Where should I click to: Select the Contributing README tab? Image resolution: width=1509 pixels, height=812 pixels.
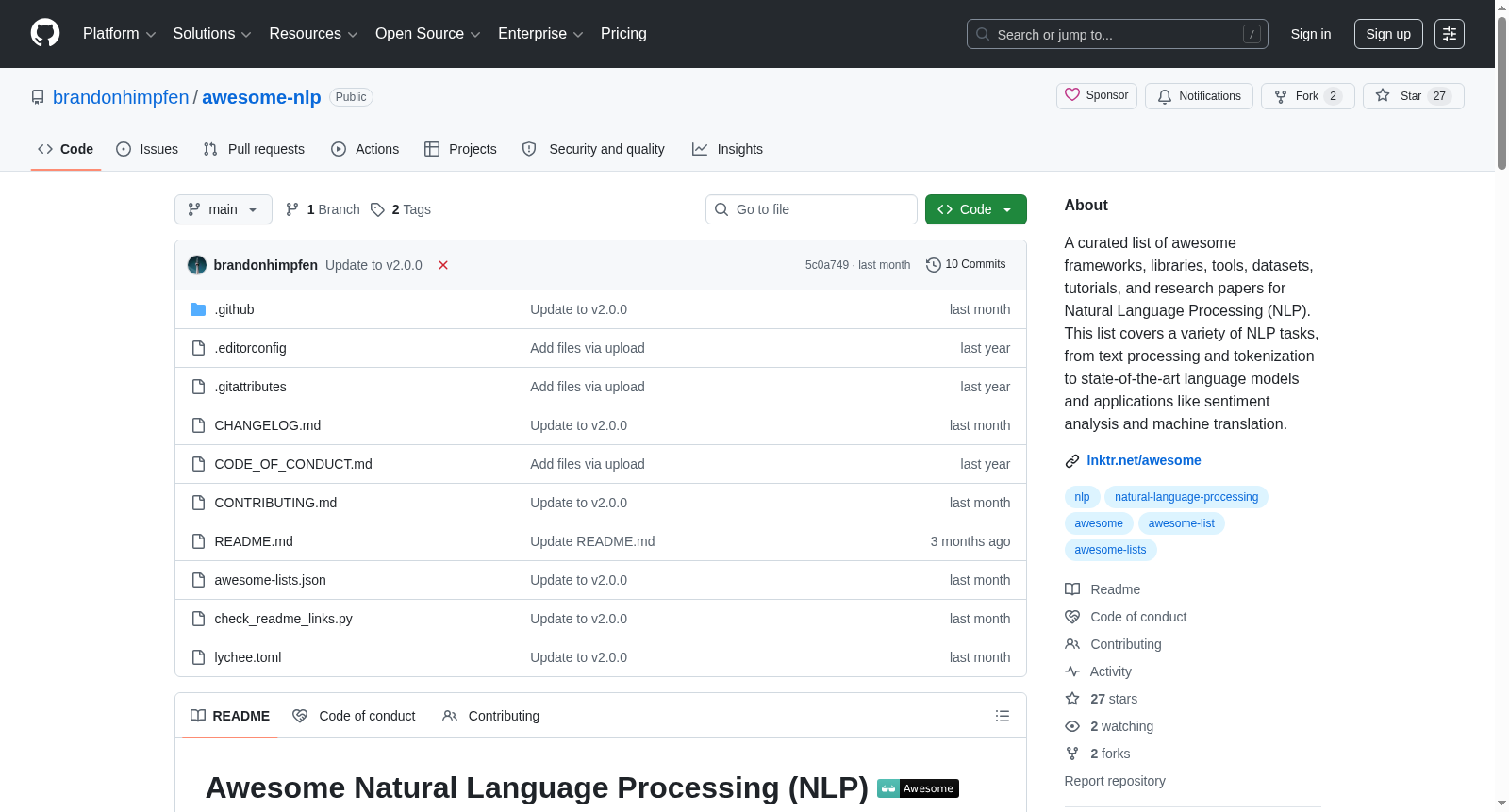(491, 716)
